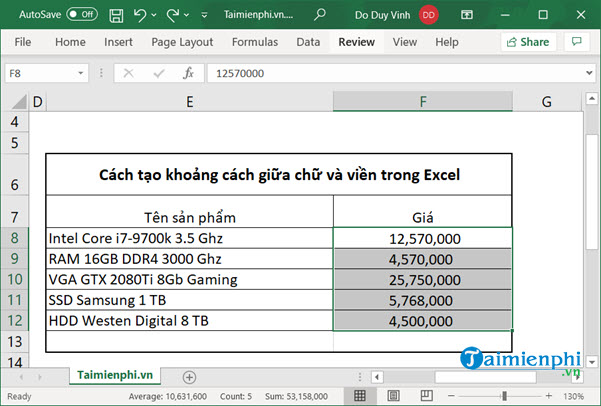601x406 pixels.
Task: Open the Formulas tab
Action: 255,42
